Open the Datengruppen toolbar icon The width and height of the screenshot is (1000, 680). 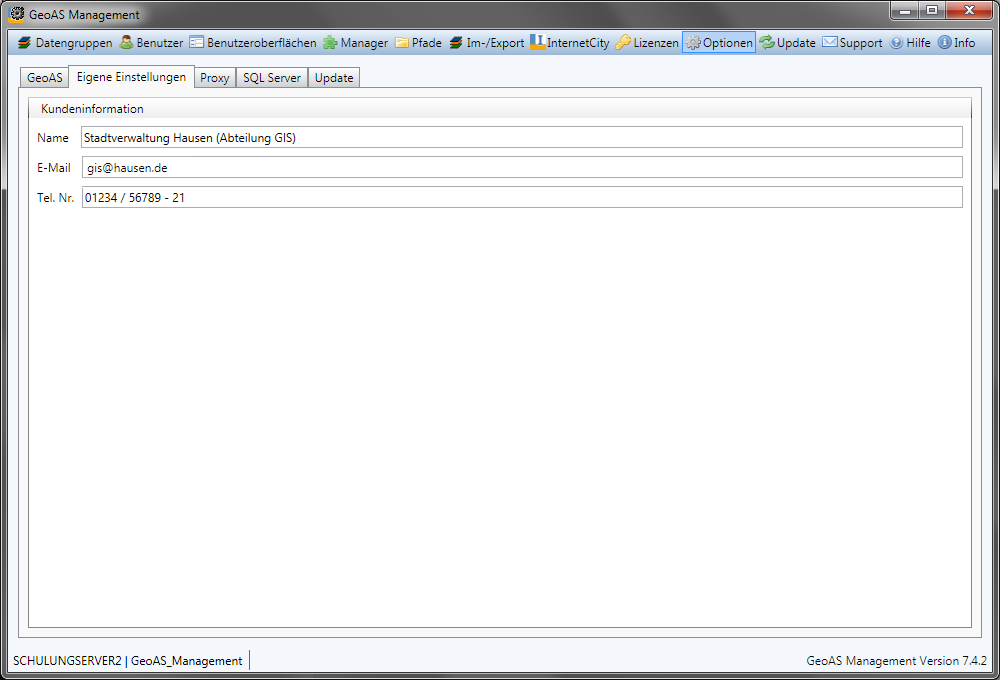(25, 43)
